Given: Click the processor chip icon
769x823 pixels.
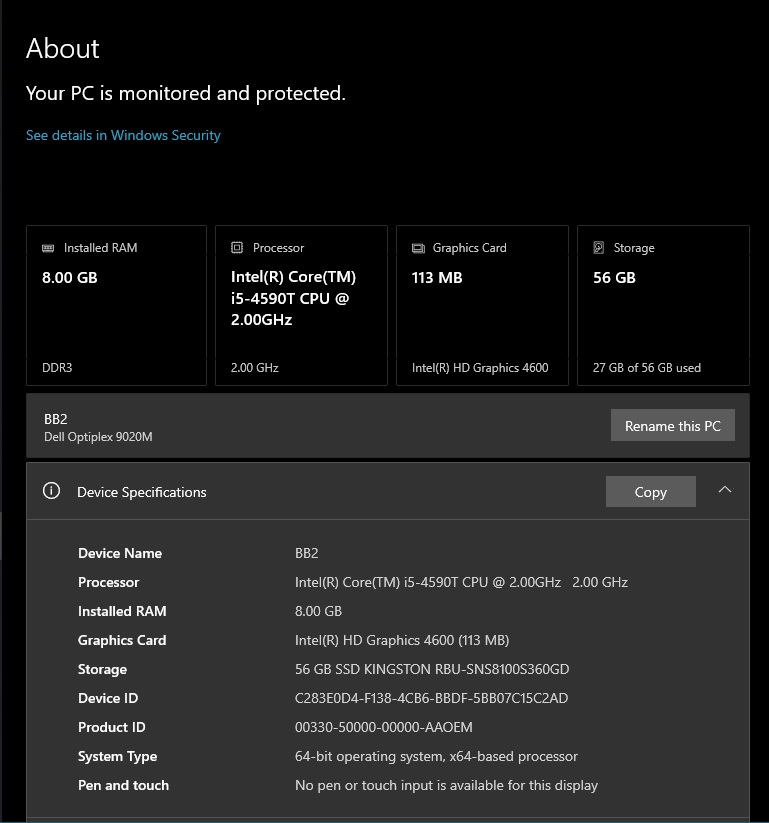Looking at the screenshot, I should coord(237,248).
